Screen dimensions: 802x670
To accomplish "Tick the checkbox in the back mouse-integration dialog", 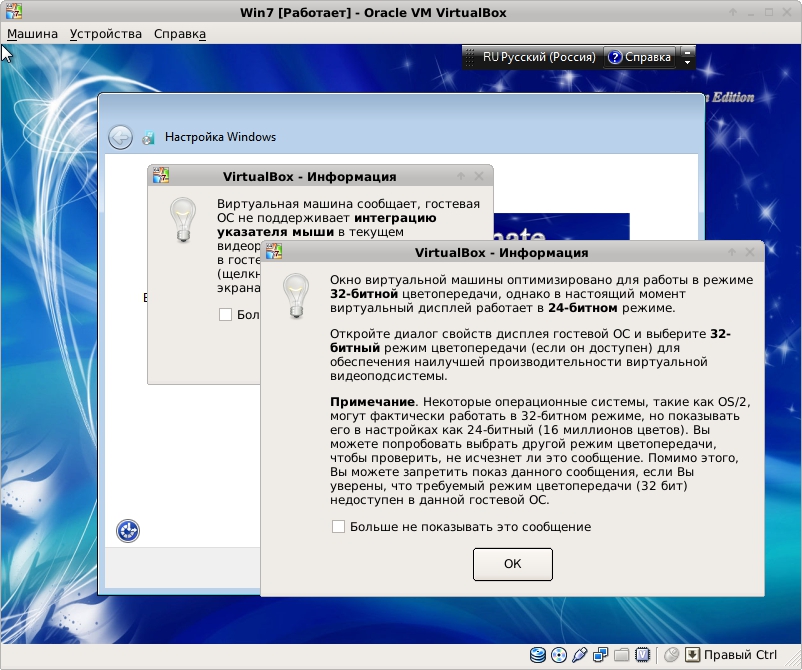I will tap(225, 314).
